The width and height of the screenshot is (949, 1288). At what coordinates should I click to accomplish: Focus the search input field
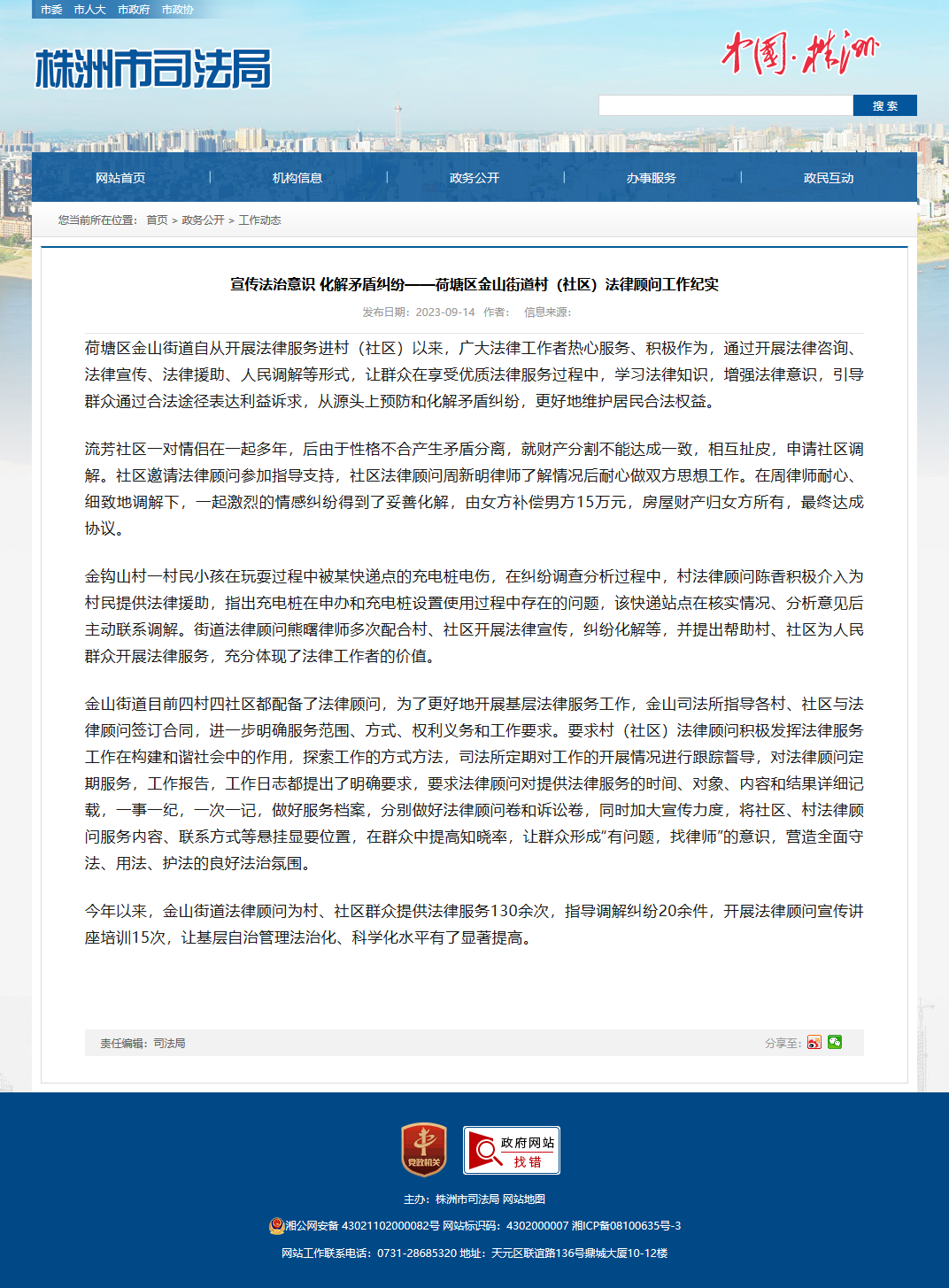pos(726,105)
